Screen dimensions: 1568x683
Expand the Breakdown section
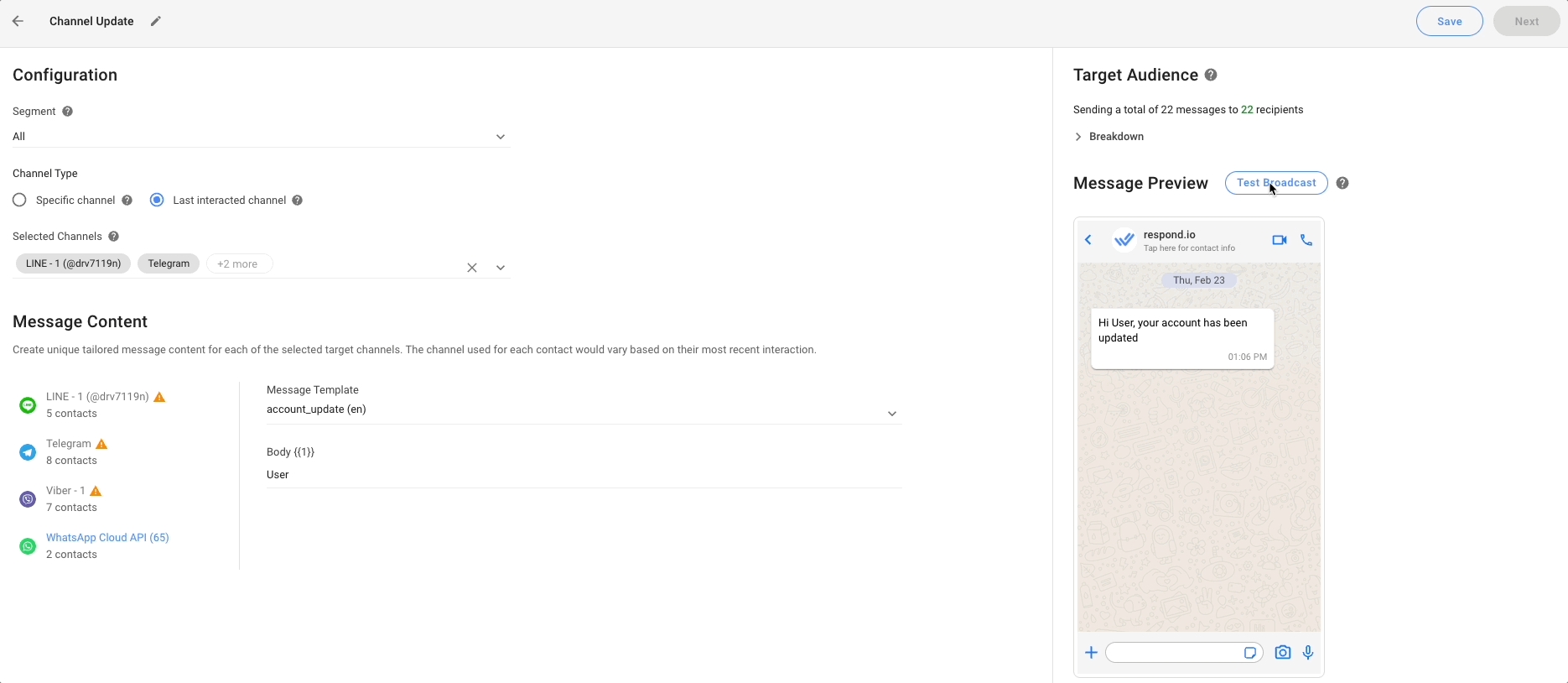pyautogui.click(x=1108, y=137)
